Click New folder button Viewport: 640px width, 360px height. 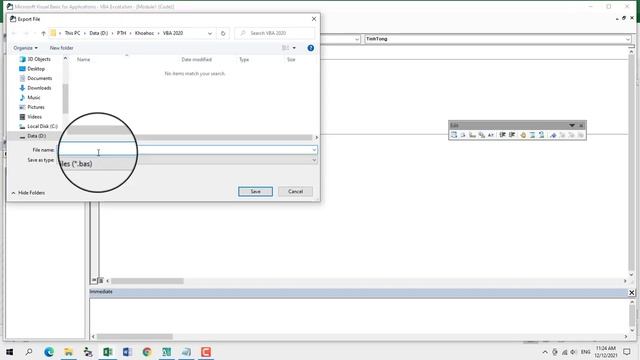click(62, 48)
